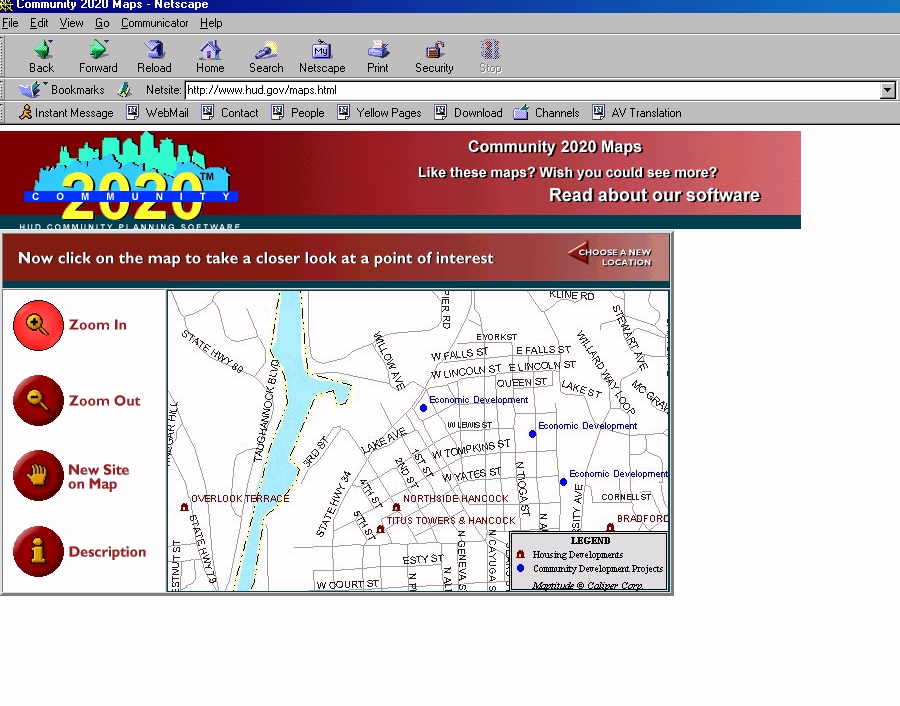Expand the Netsite URL dropdown arrow
The width and height of the screenshot is (900, 706).
click(887, 91)
